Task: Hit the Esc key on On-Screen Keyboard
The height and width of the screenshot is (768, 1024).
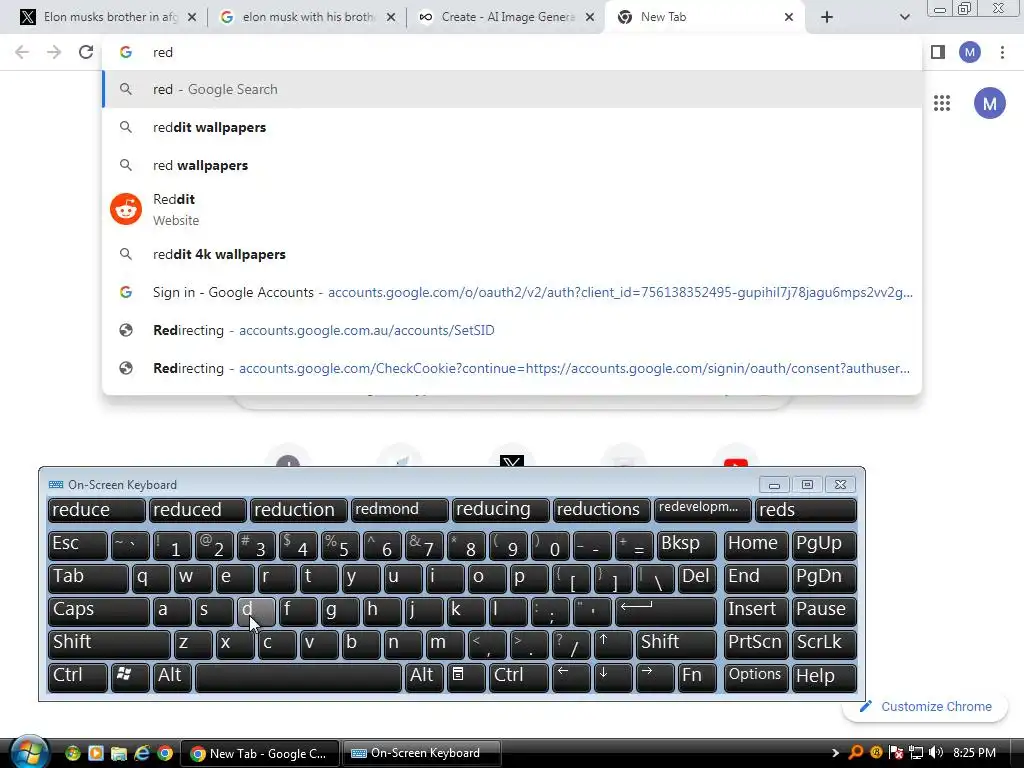Action: (x=78, y=545)
